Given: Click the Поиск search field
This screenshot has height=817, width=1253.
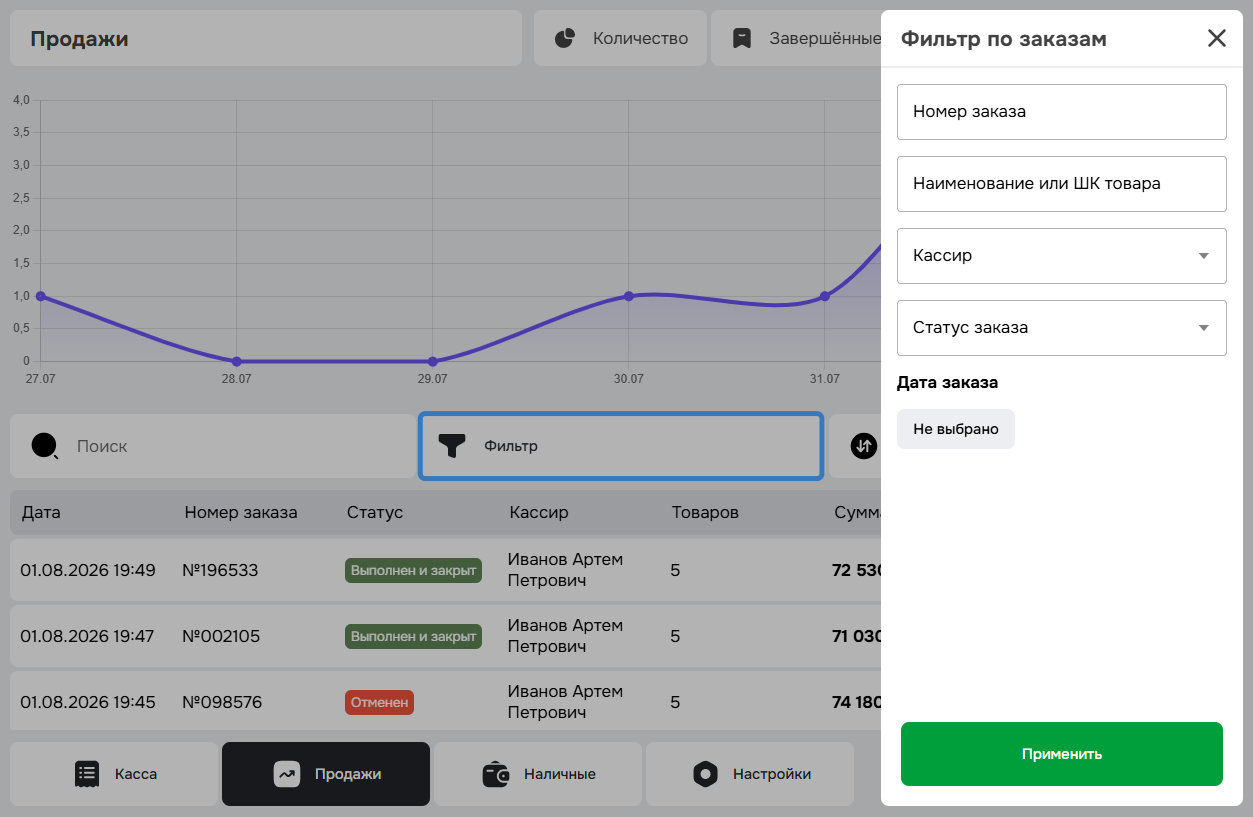Looking at the screenshot, I should pos(212,446).
